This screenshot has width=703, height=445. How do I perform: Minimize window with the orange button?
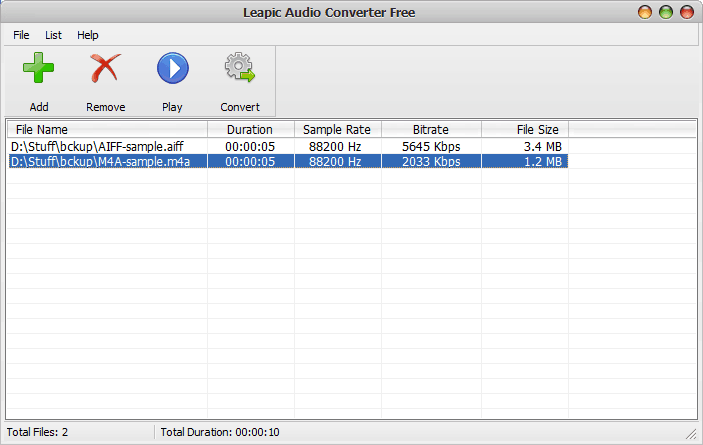[645, 12]
